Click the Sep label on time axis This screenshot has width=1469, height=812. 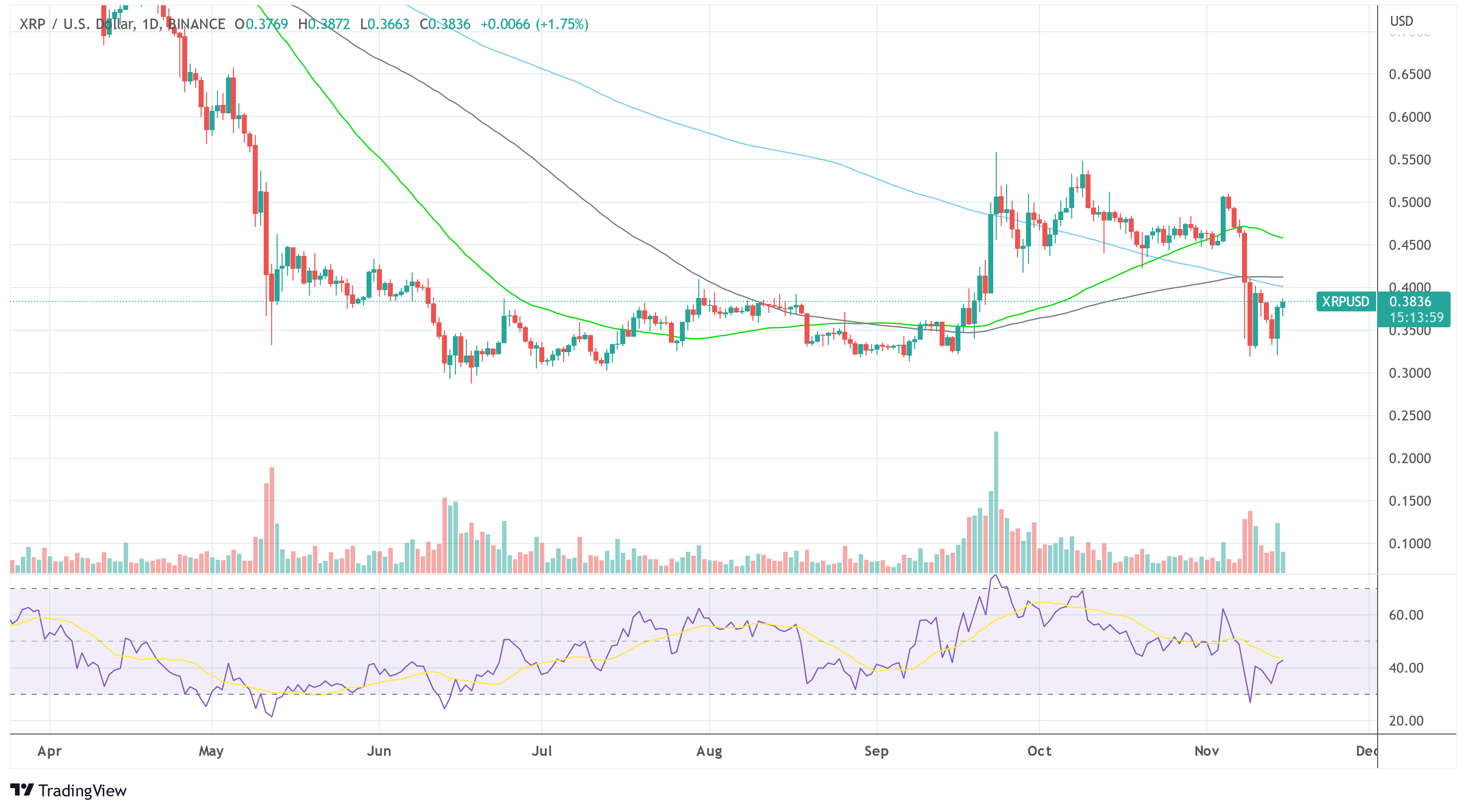[877, 751]
